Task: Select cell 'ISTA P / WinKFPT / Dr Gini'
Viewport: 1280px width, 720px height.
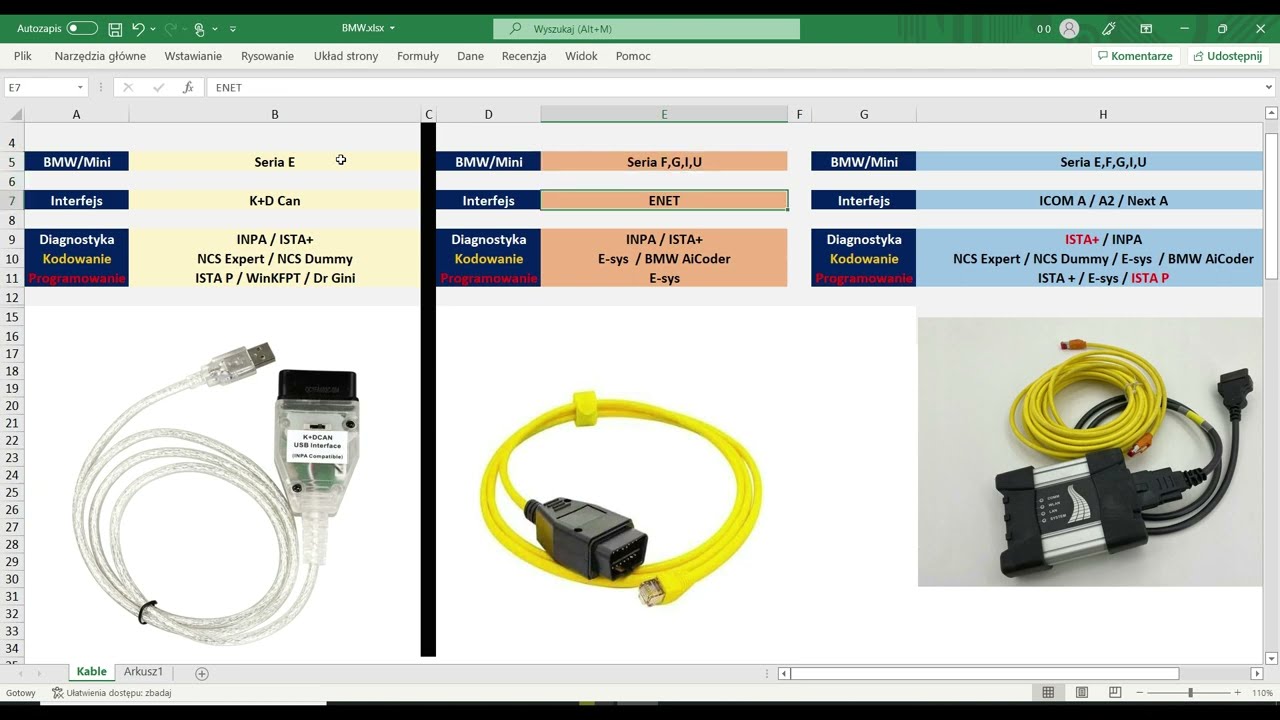Action: [x=275, y=278]
